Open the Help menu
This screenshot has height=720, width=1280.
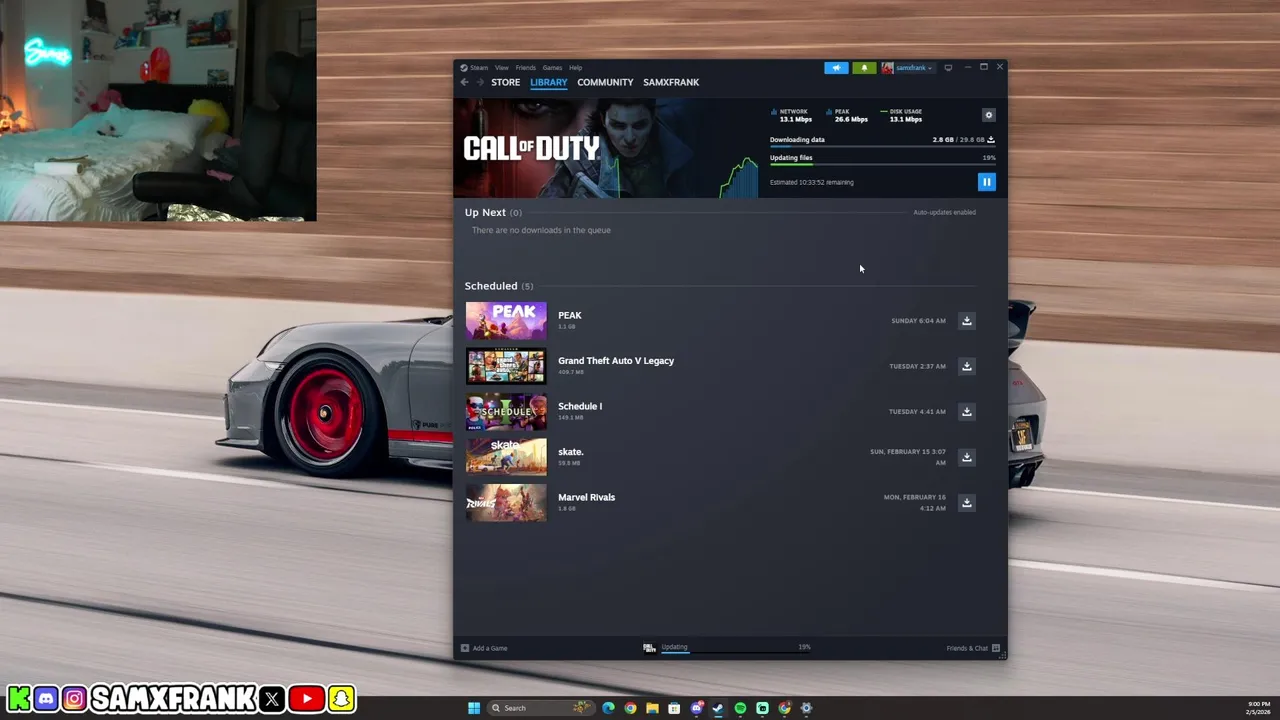pos(575,68)
